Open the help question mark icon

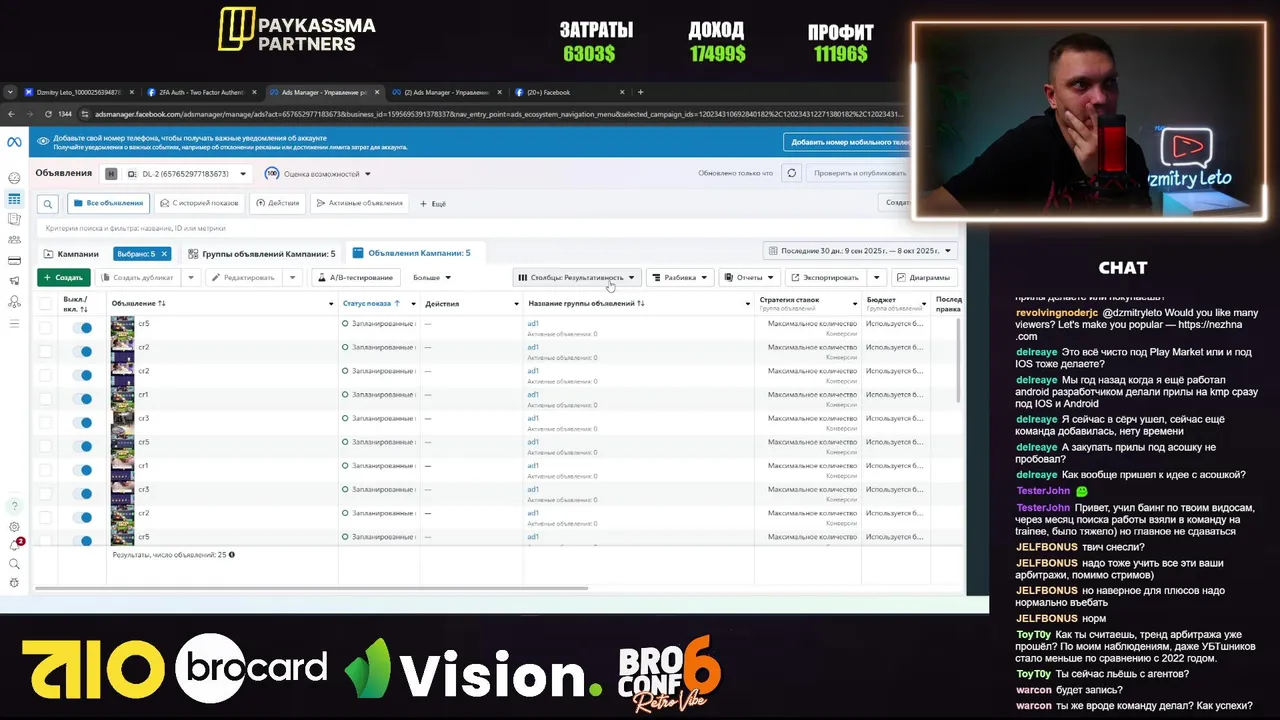point(14,506)
